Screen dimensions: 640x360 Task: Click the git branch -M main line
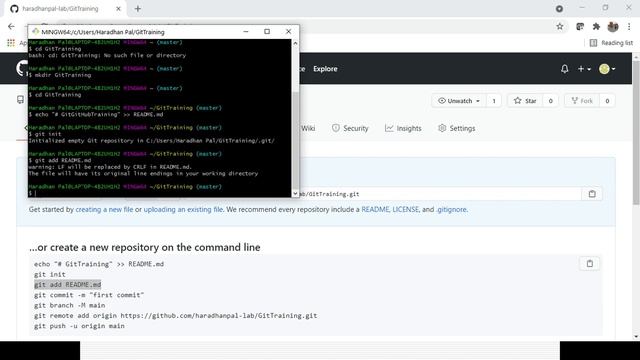click(69, 305)
